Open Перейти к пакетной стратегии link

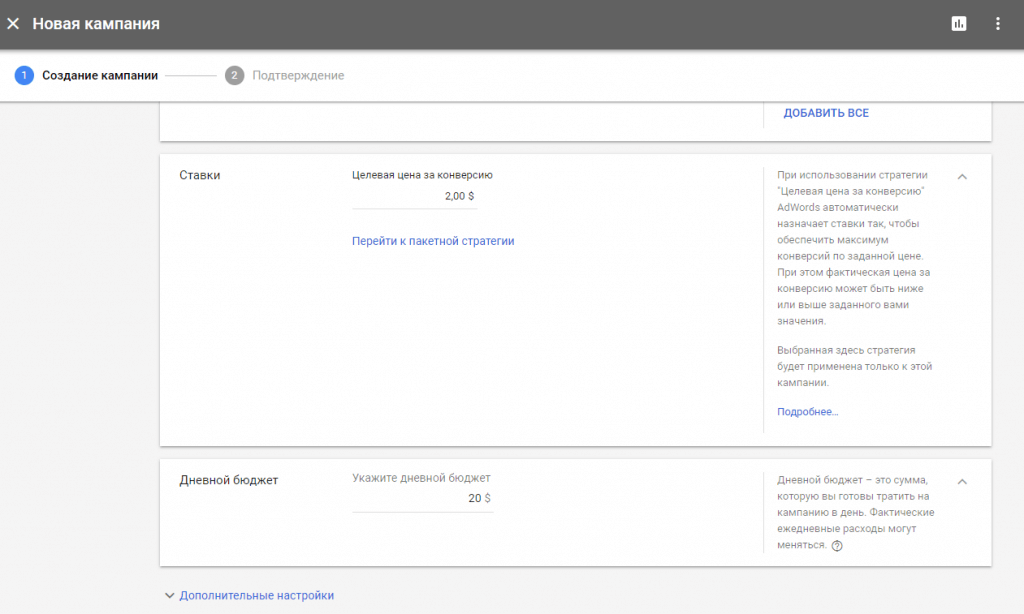point(433,241)
